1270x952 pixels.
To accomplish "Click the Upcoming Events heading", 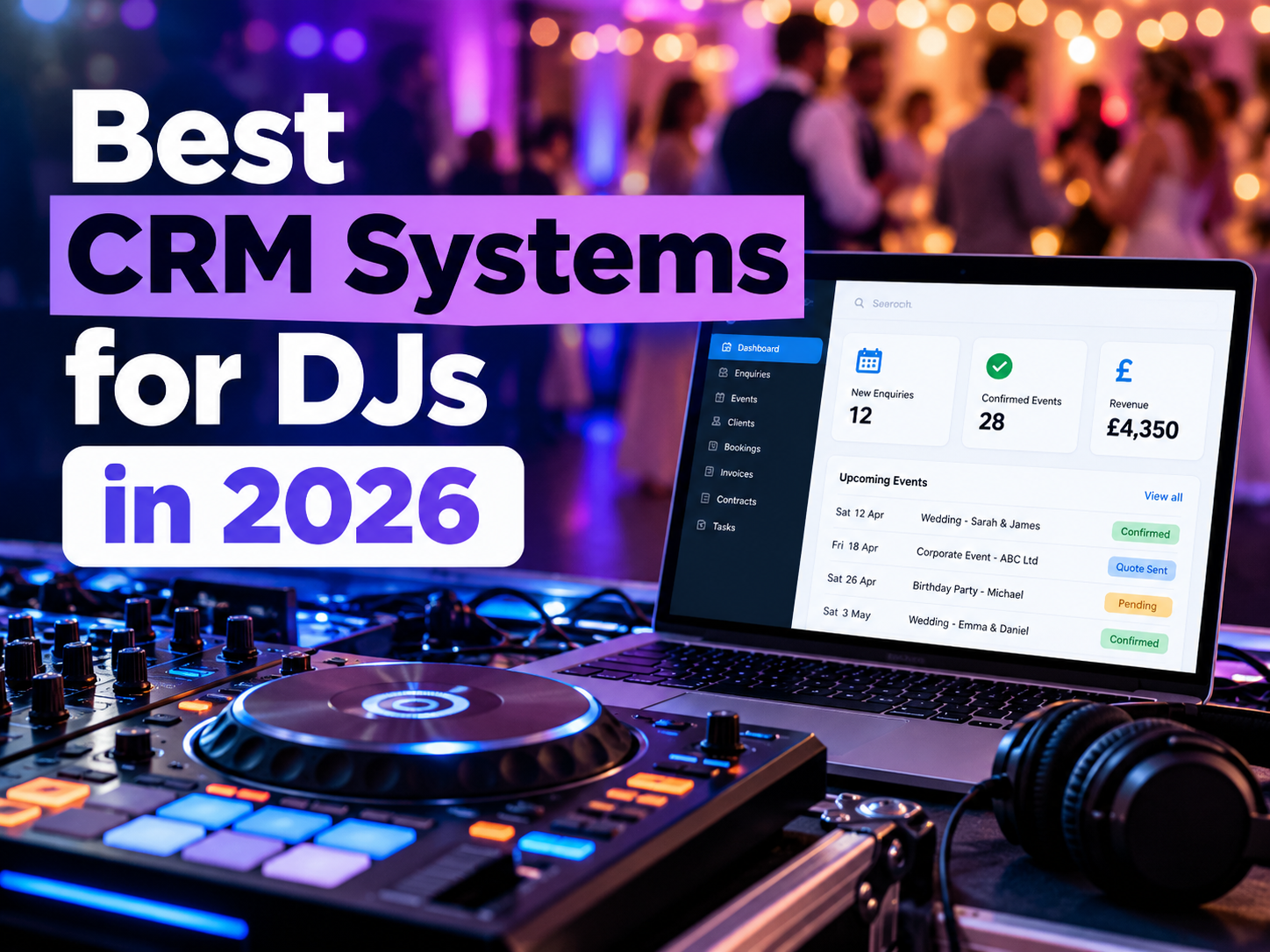I will (882, 480).
